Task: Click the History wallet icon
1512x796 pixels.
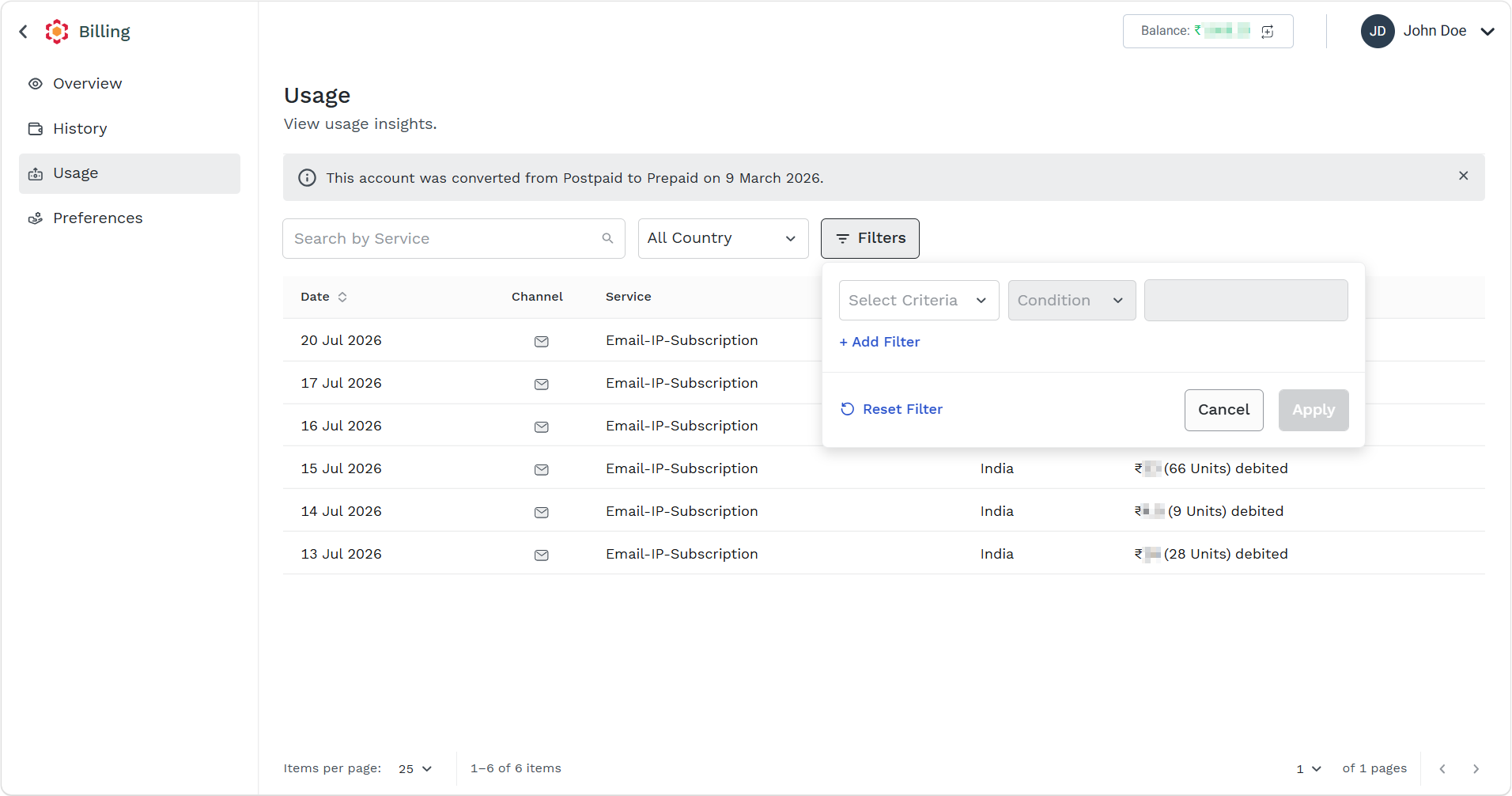Action: coord(36,129)
